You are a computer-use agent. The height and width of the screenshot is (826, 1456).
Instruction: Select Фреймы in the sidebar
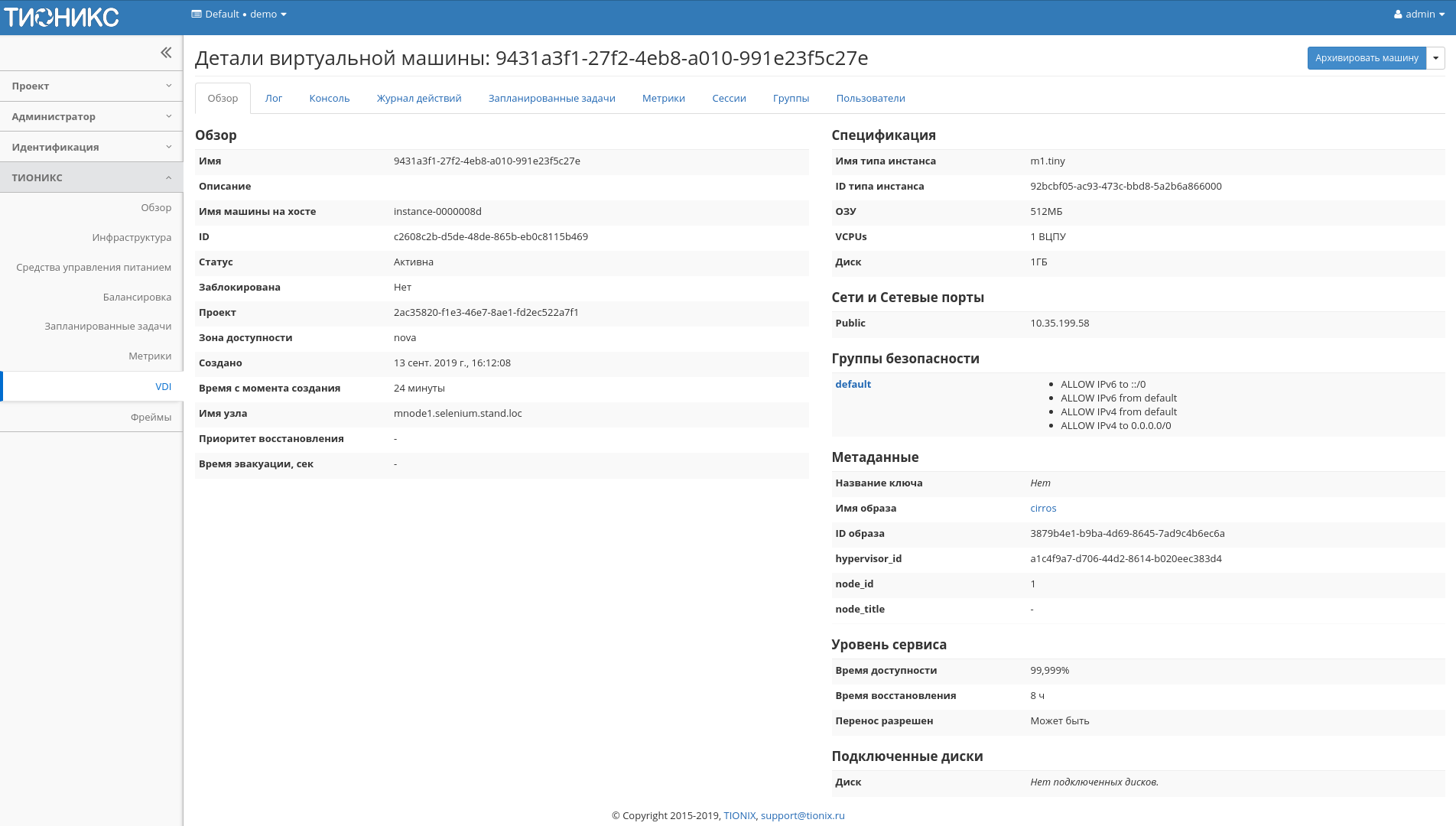(x=152, y=417)
